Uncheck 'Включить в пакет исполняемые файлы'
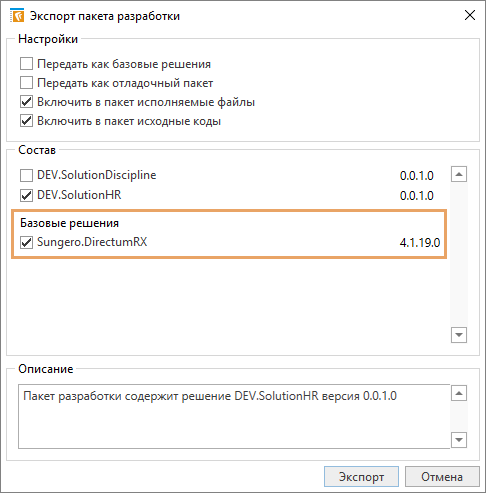Image resolution: width=486 pixels, height=493 pixels. coord(26,102)
